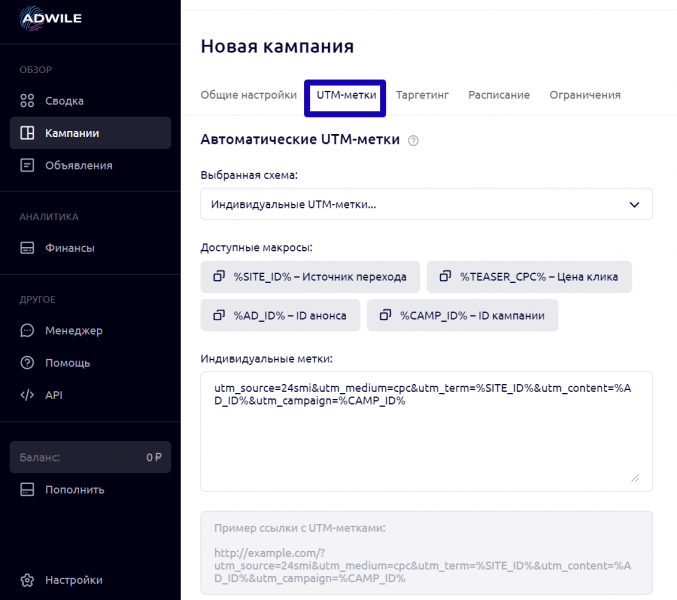Screen dimensions: 677x600
Task: Switch to the Таргетинг tab
Action: (422, 95)
